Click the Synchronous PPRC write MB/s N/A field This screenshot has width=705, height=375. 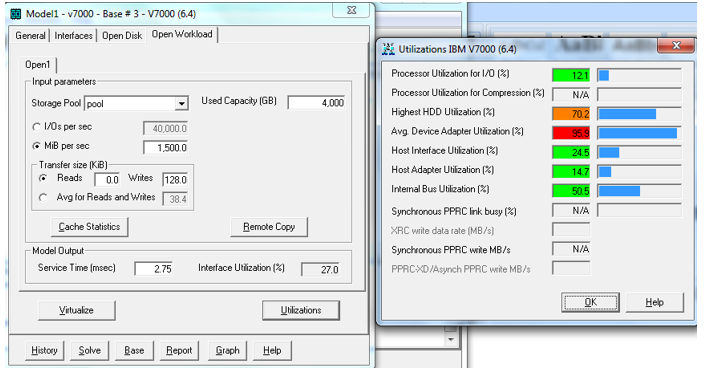571,249
